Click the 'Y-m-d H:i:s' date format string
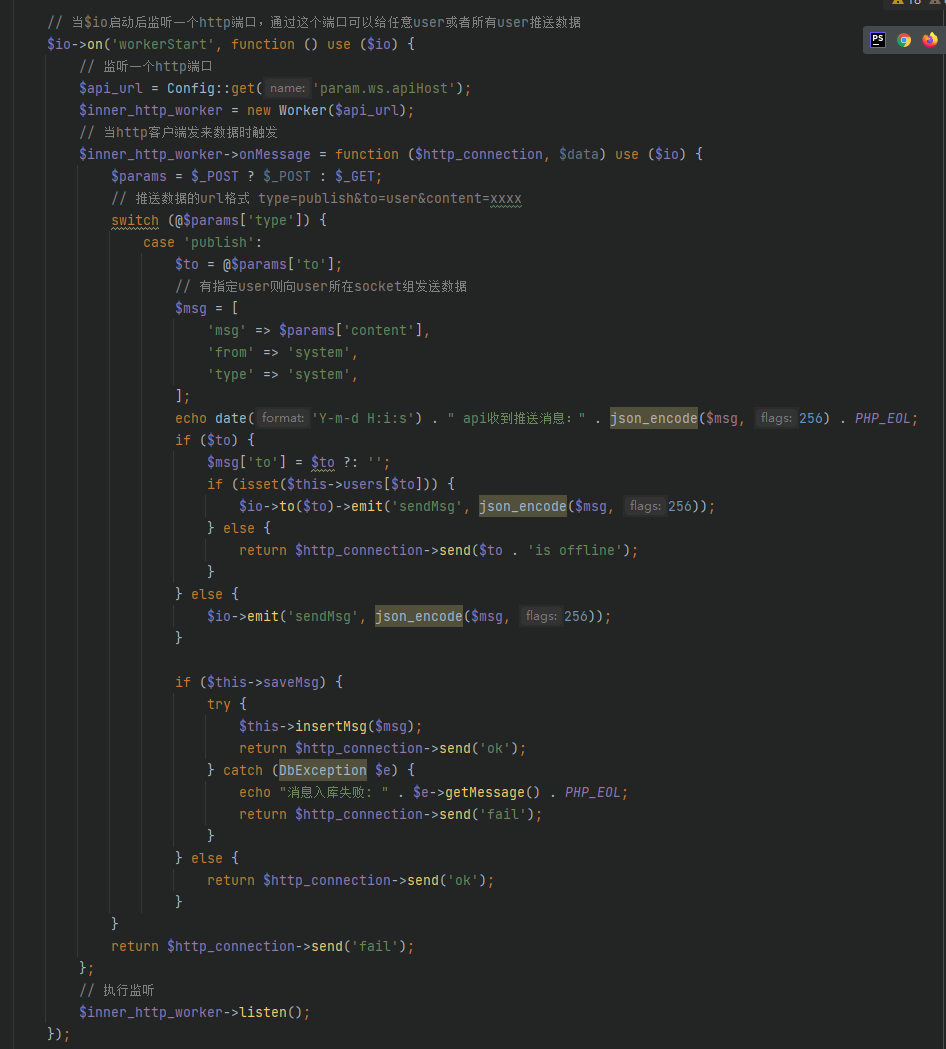 (363, 418)
